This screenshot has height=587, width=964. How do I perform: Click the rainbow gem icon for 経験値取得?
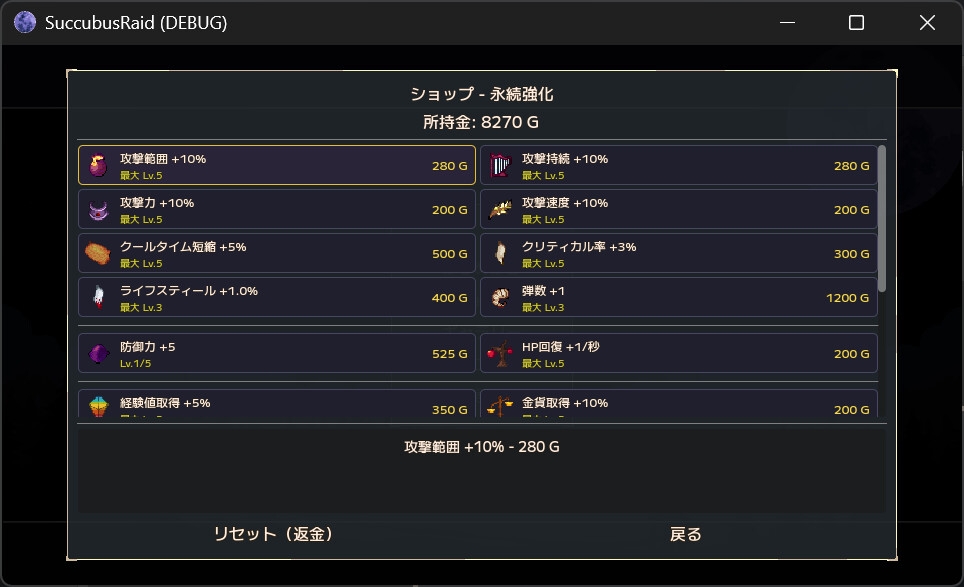pos(98,406)
